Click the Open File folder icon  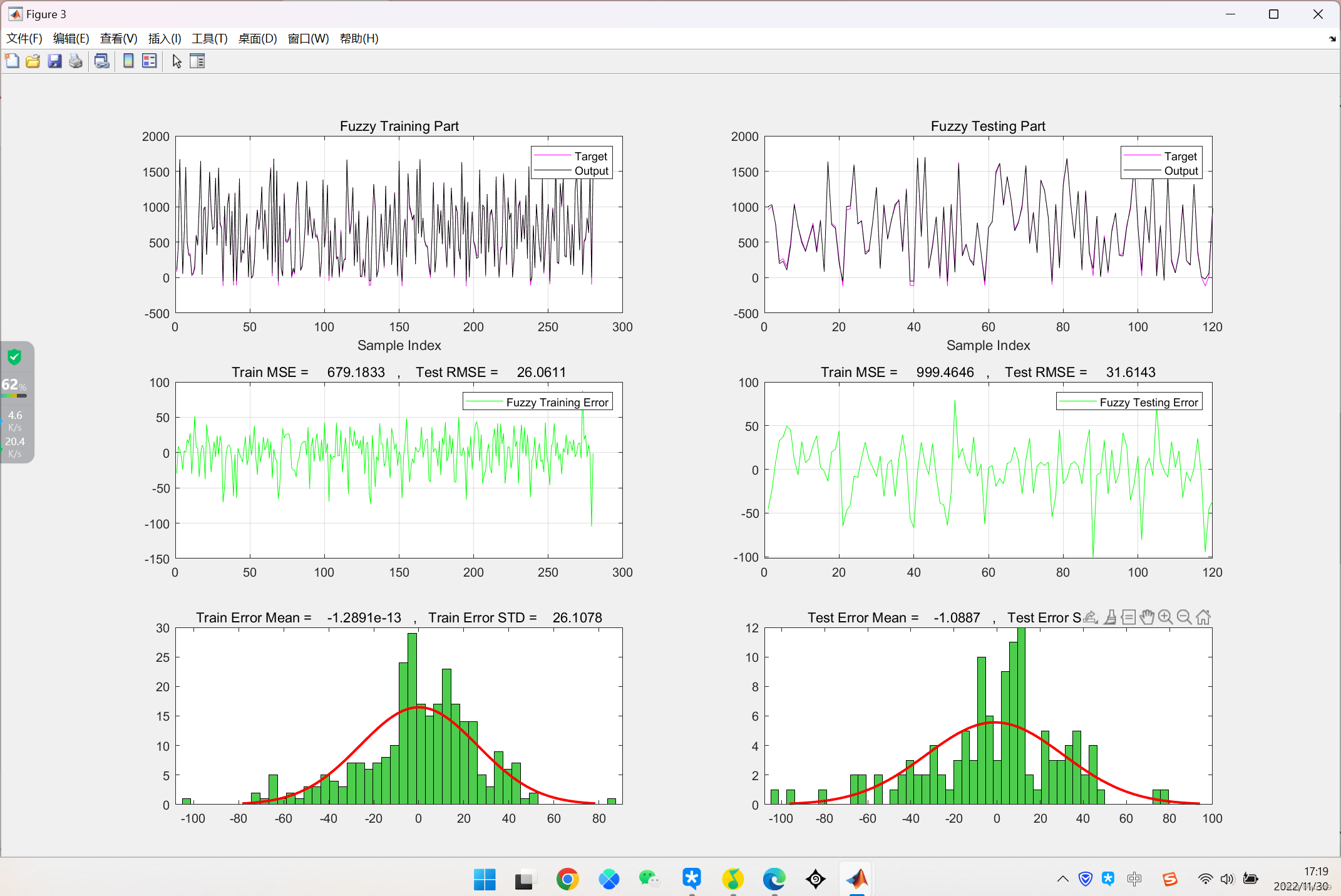(x=33, y=61)
